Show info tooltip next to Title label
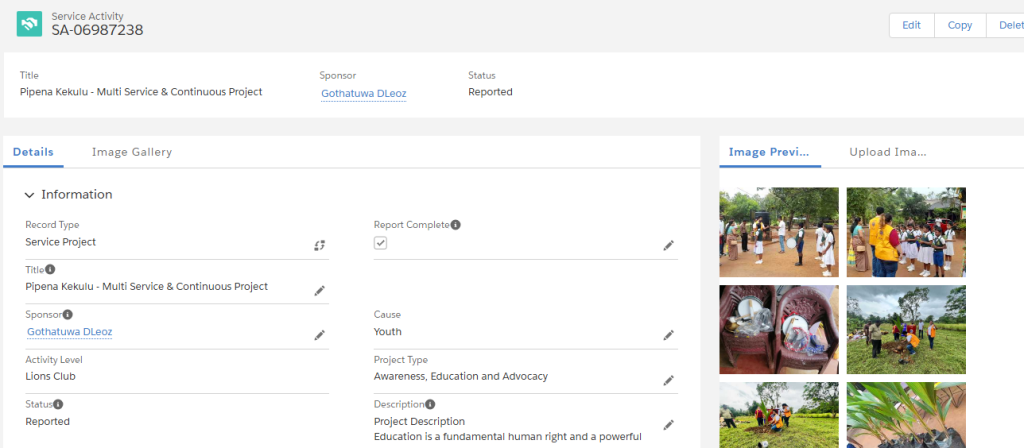 click(x=50, y=269)
